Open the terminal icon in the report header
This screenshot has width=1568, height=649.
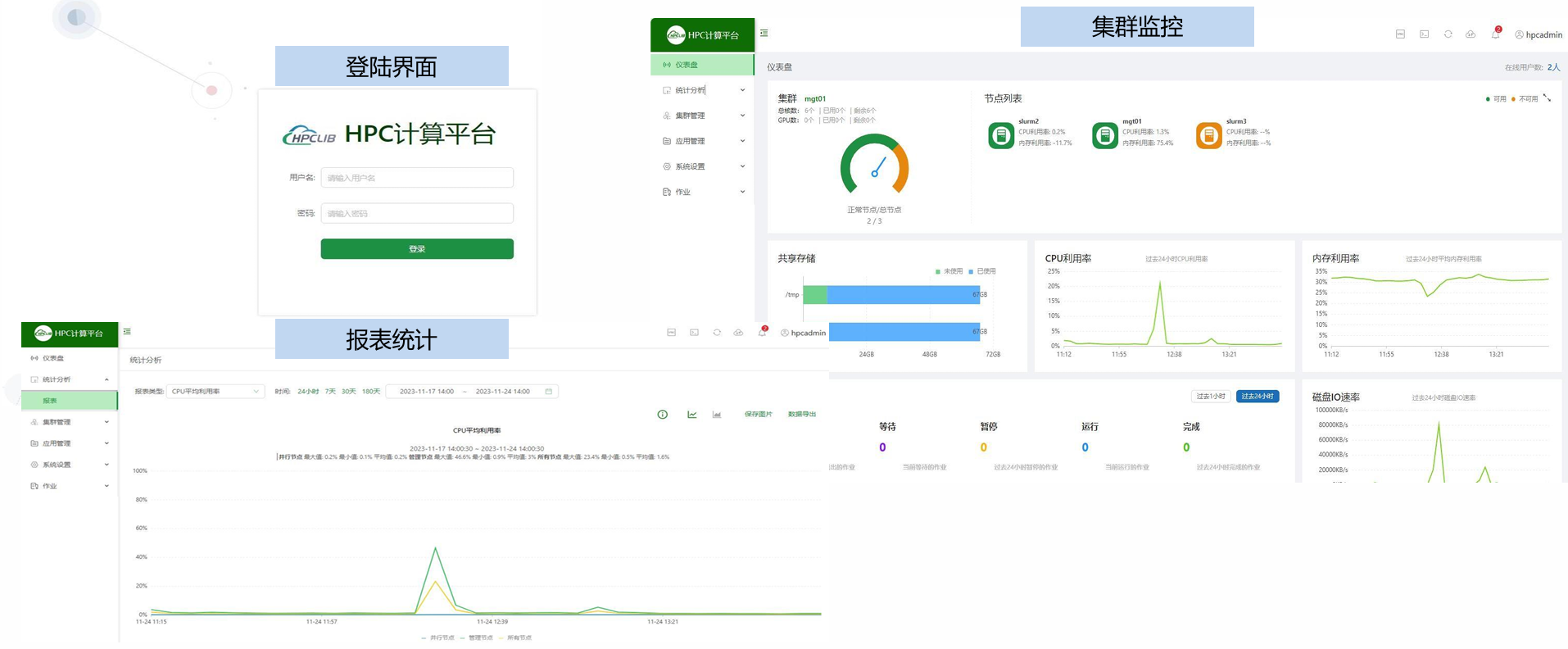(694, 333)
